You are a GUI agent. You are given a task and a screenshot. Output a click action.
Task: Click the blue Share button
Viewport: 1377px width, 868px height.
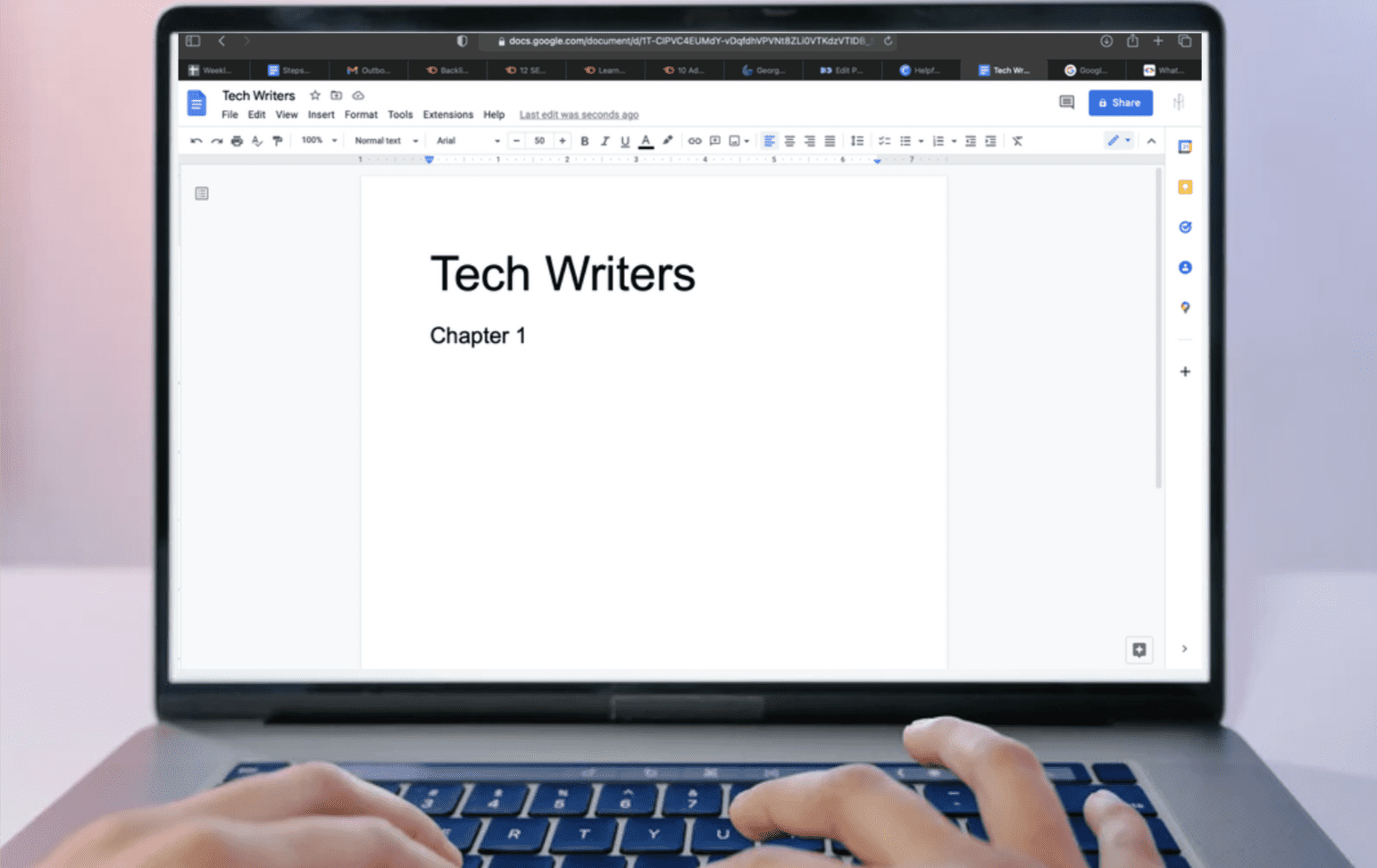[x=1120, y=103]
